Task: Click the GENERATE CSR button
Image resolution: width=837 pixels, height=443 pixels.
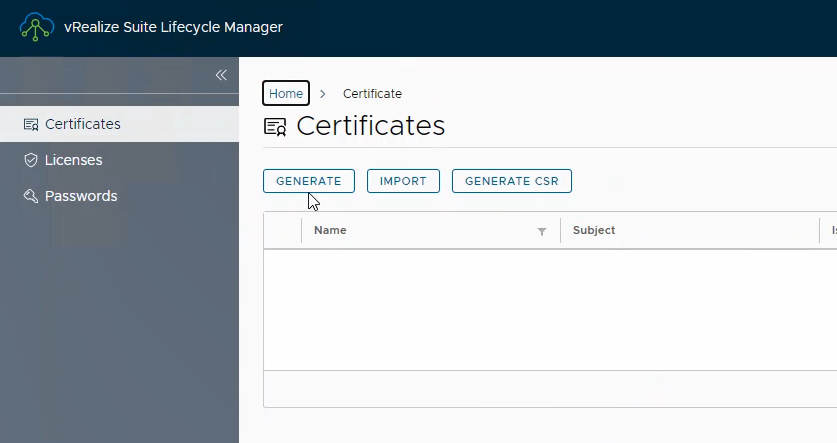Action: (511, 181)
